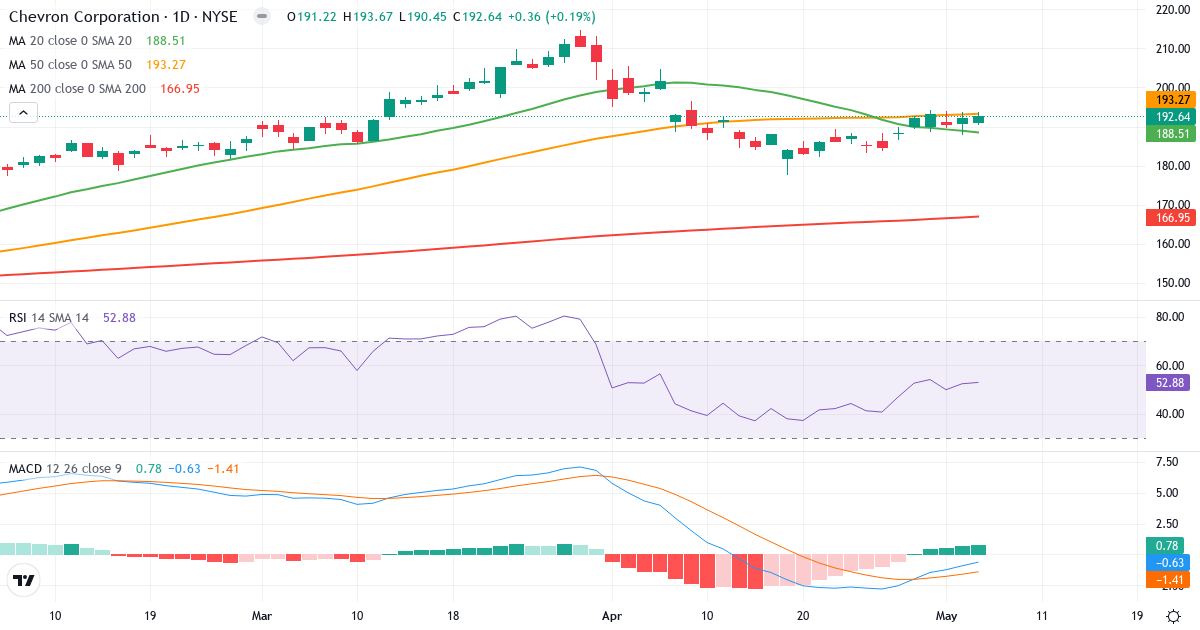Click the 80.00 RSI axis tick
Viewport: 1200px width, 630px height.
[x=1170, y=317]
